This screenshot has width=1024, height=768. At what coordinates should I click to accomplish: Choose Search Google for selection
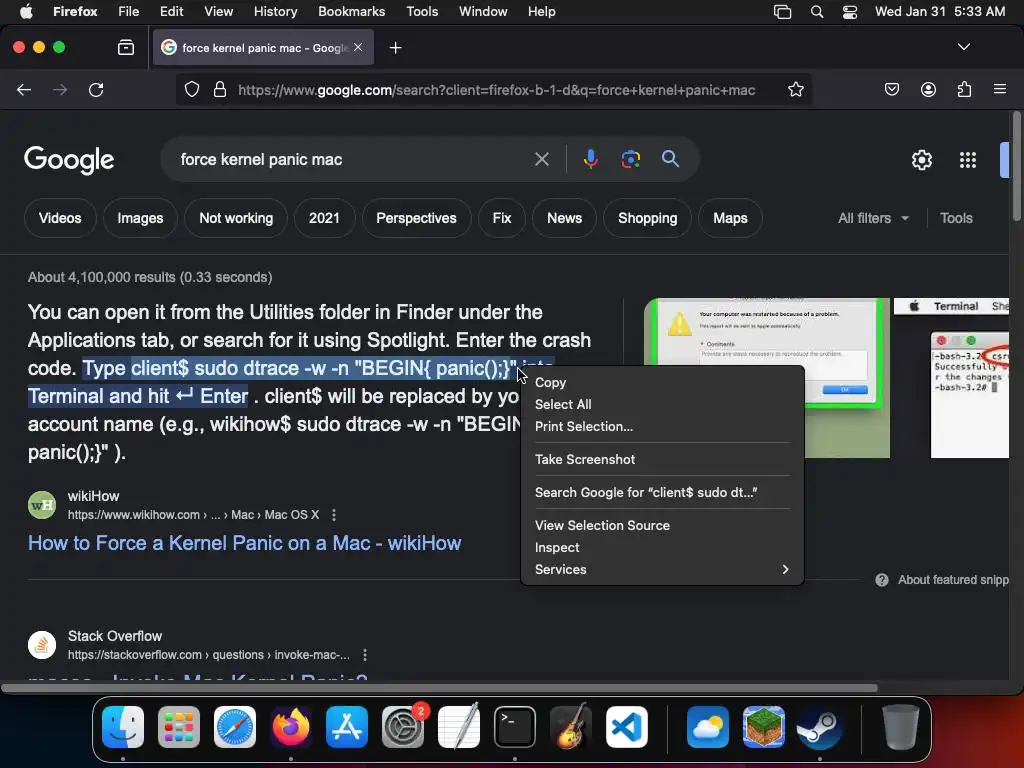tap(662, 492)
